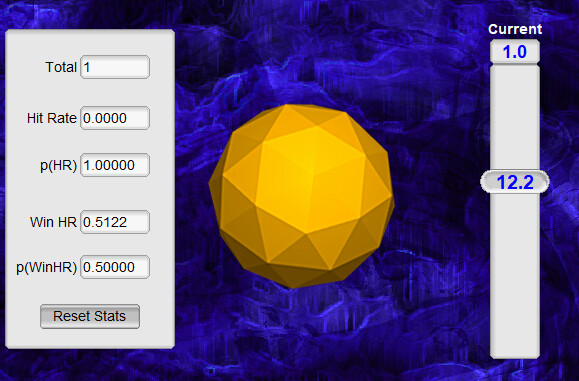Click the p(WinHR) label text
This screenshot has height=381, width=579.
47,267
